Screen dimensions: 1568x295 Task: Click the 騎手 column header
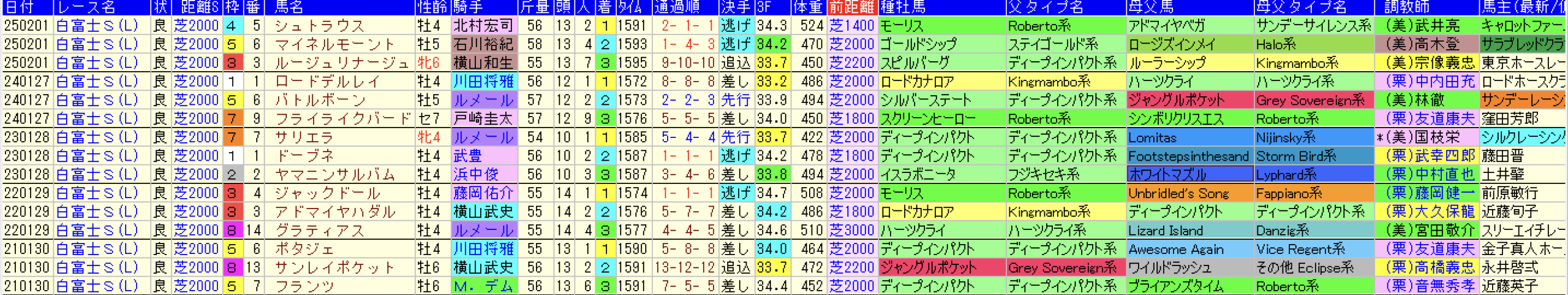(469, 7)
